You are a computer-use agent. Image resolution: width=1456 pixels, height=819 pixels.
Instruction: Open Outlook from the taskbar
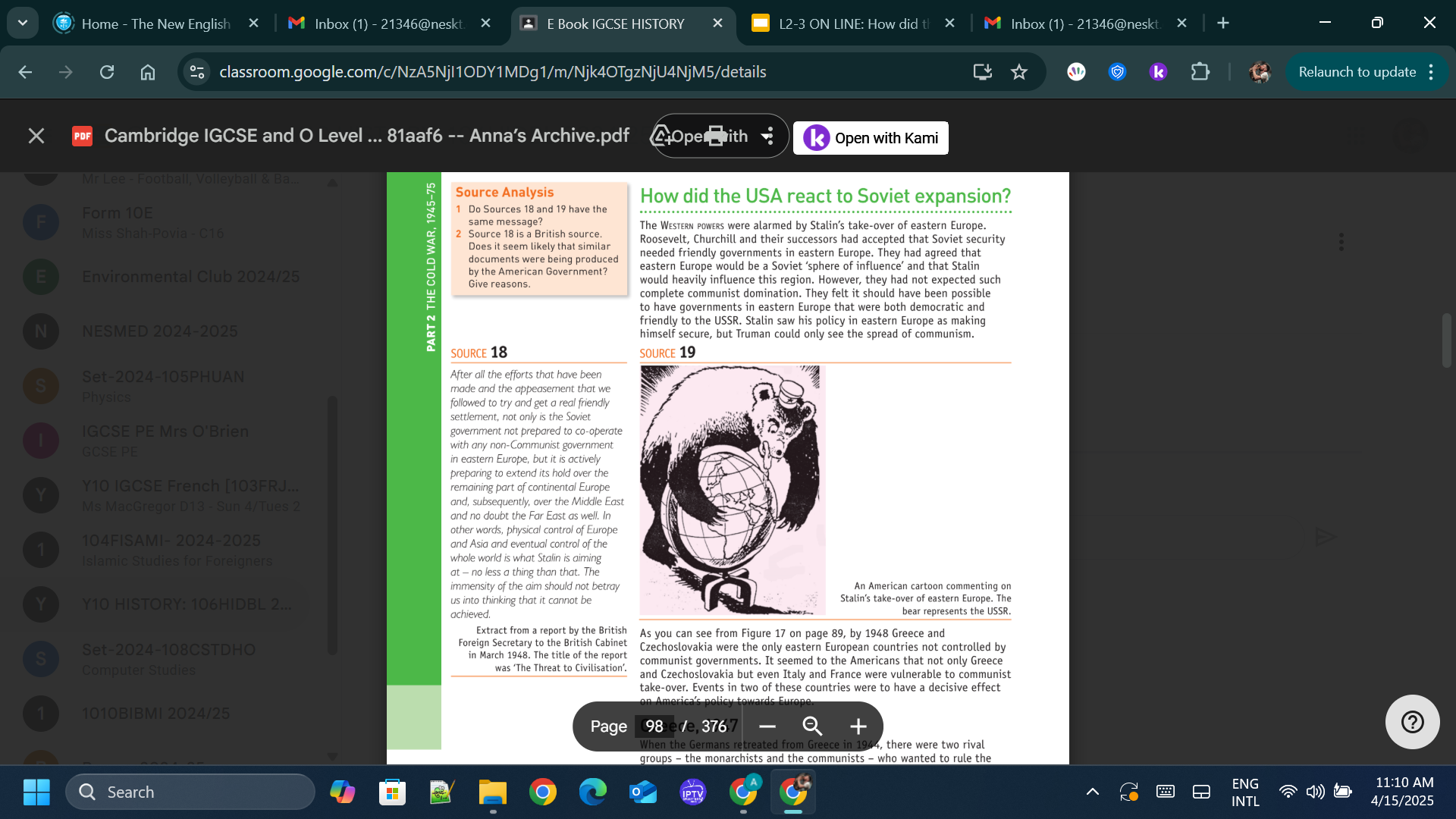tap(642, 792)
